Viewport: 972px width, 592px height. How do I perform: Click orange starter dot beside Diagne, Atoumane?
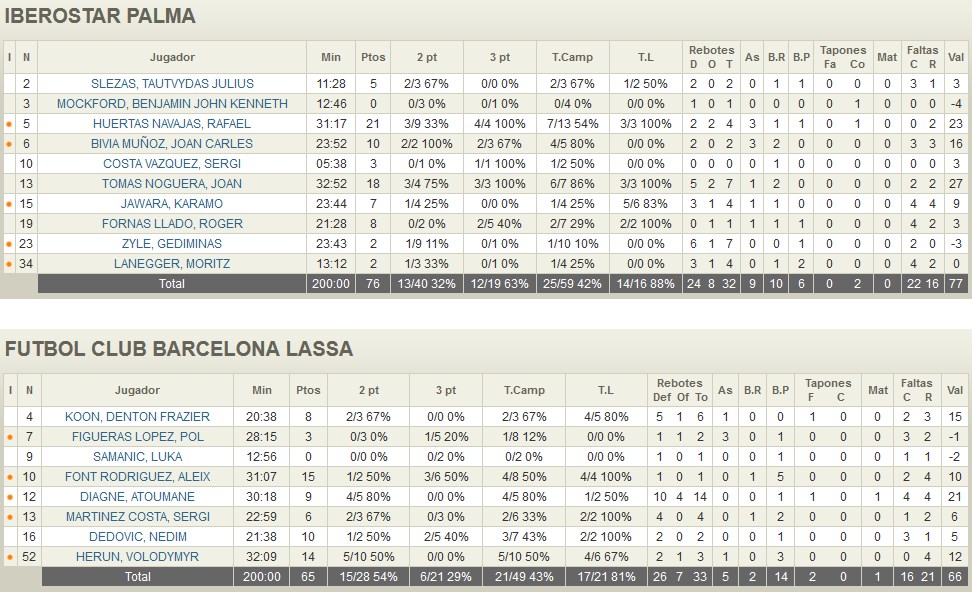(9, 497)
